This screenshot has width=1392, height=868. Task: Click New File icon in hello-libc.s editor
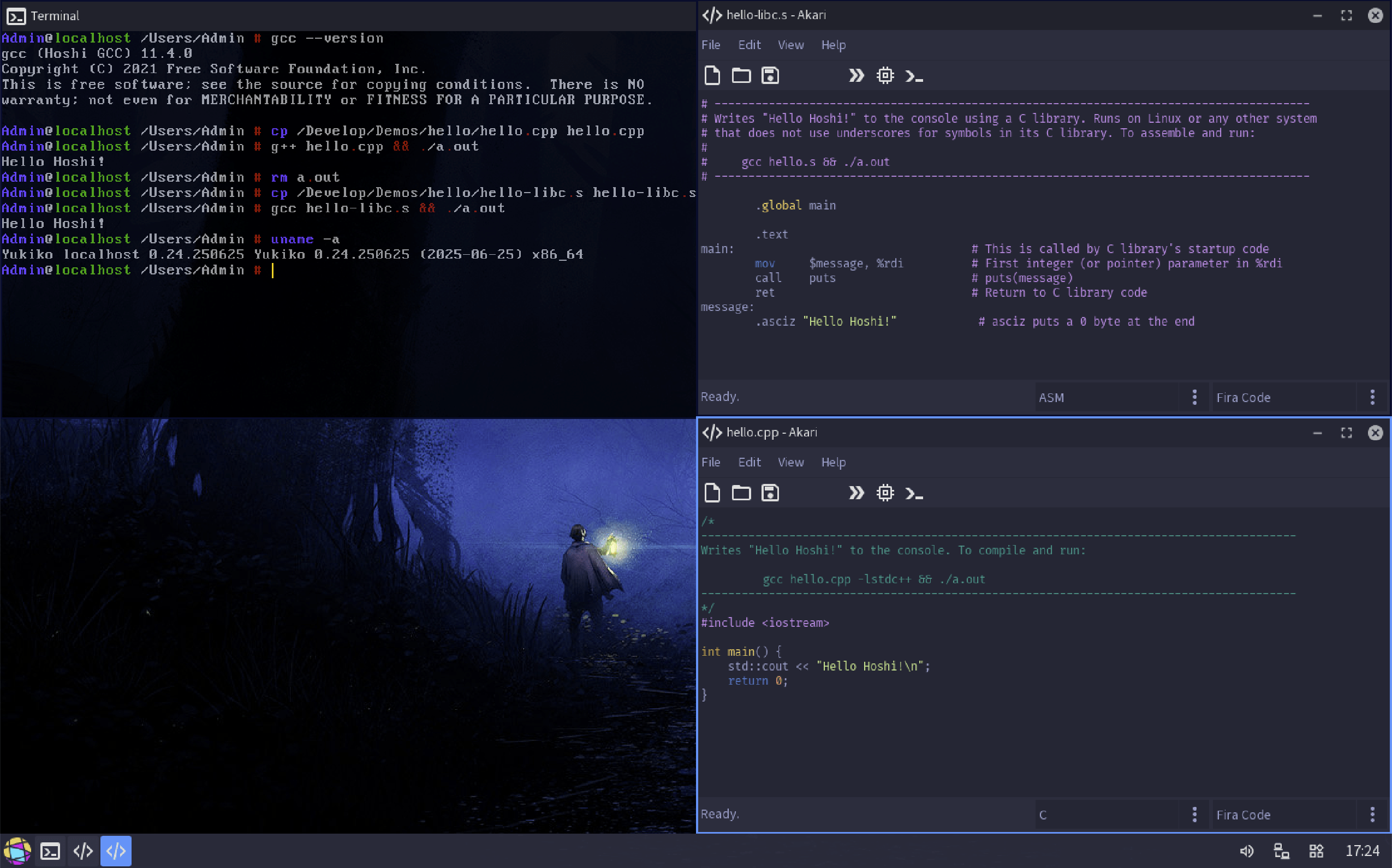point(712,75)
